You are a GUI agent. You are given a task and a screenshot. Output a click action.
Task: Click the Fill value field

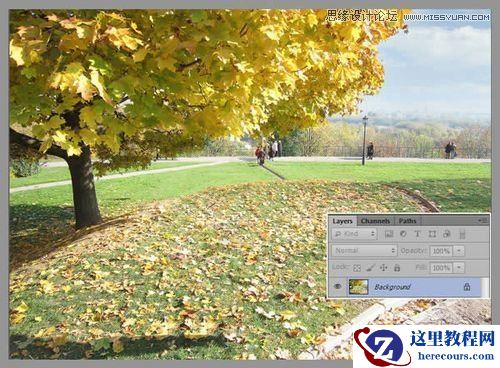point(441,268)
